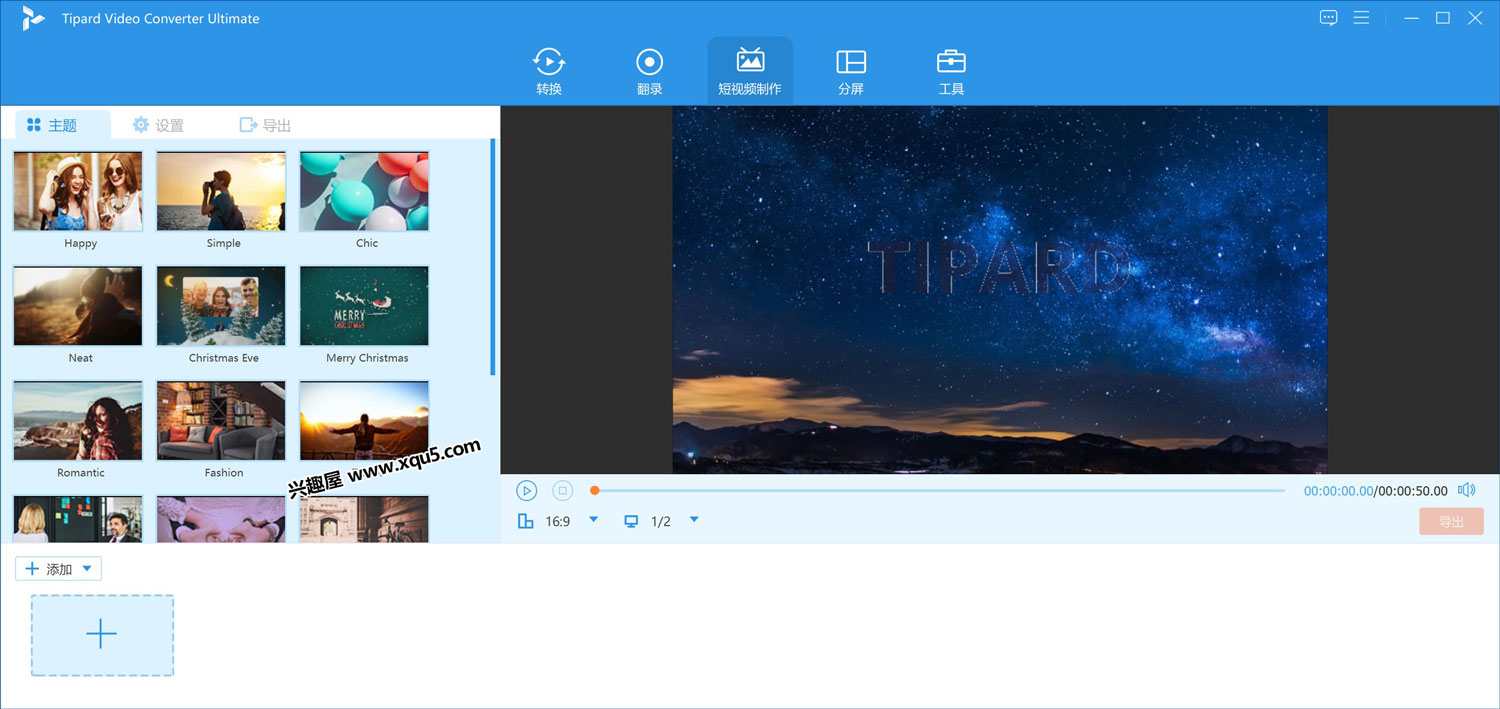Click the large plus placeholder to add media
The height and width of the screenshot is (709, 1500).
[x=102, y=635]
